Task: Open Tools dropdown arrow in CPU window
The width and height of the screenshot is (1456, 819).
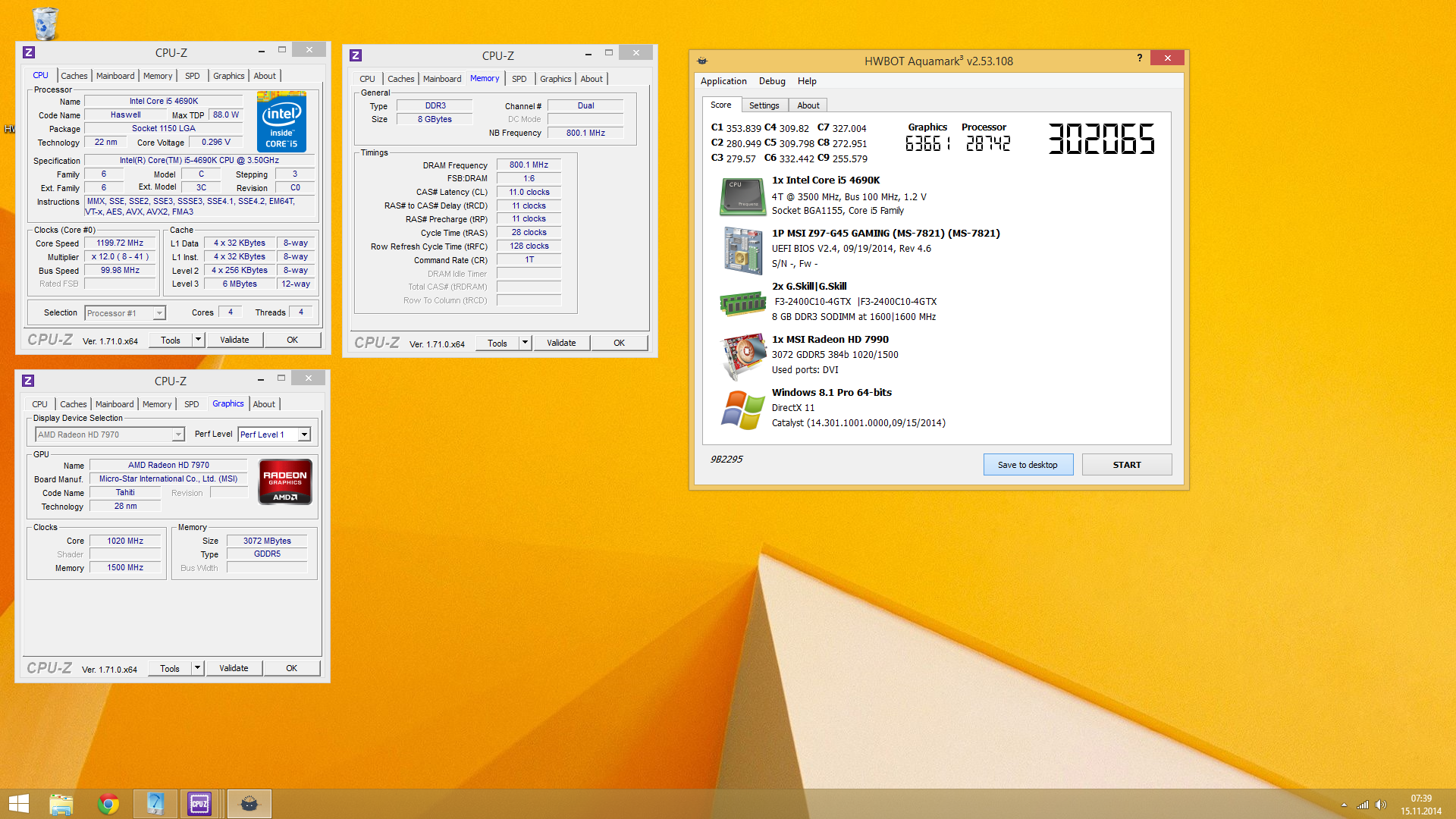Action: pyautogui.click(x=199, y=340)
